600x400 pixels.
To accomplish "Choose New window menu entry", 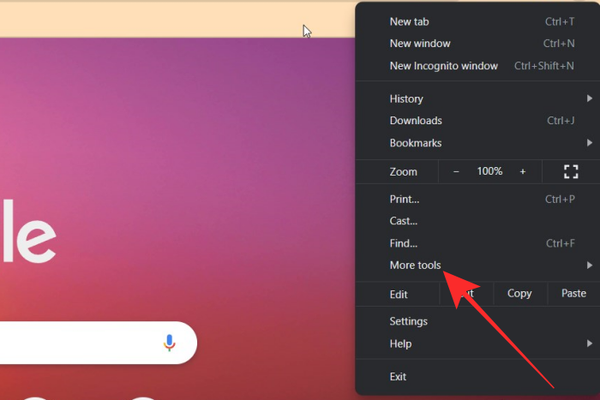I will [x=420, y=44].
